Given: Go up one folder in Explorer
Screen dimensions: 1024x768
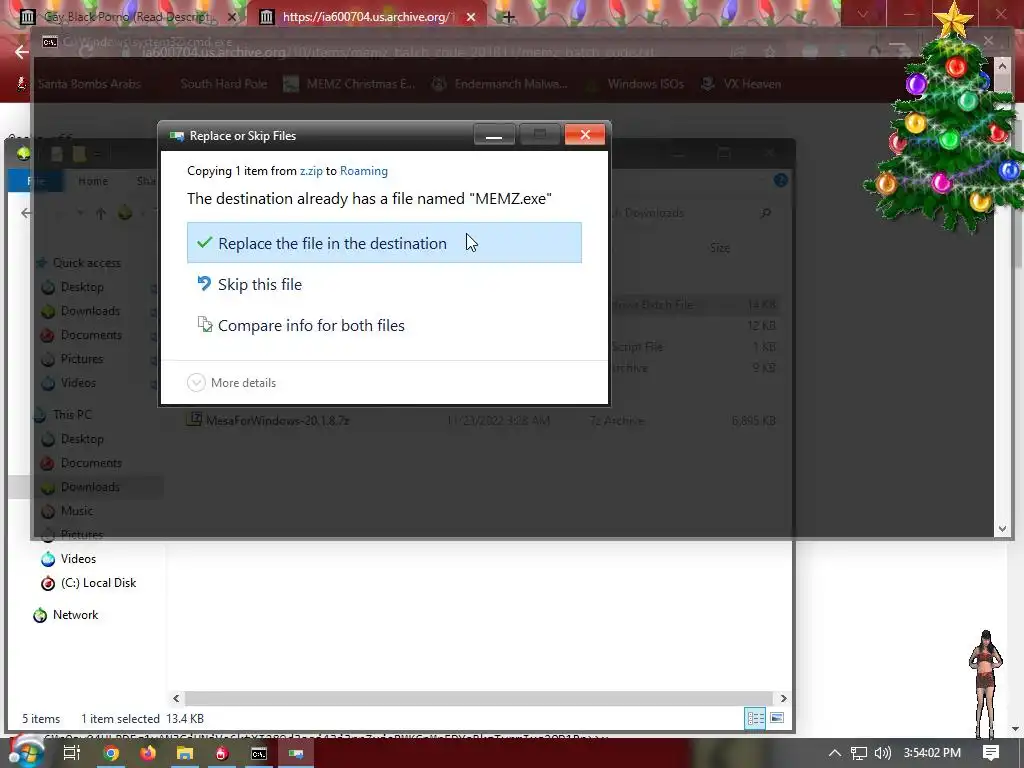Looking at the screenshot, I should point(101,213).
